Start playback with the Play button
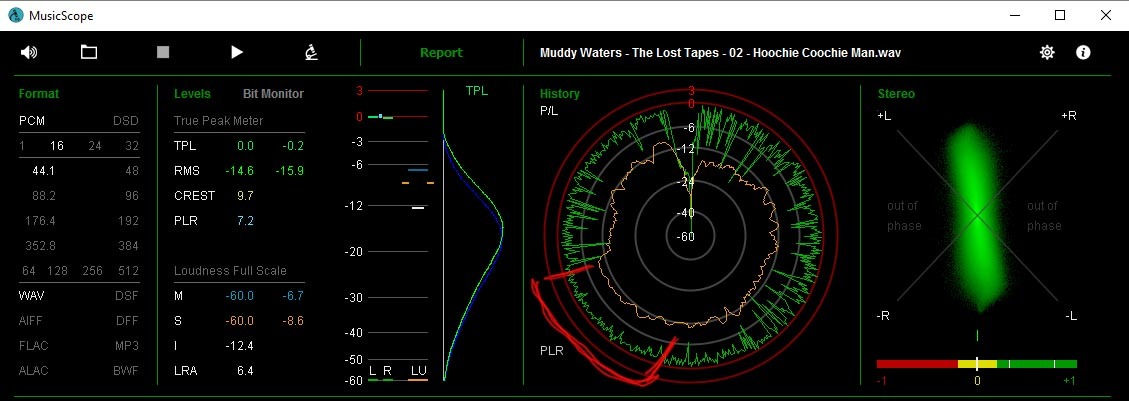 (x=237, y=52)
